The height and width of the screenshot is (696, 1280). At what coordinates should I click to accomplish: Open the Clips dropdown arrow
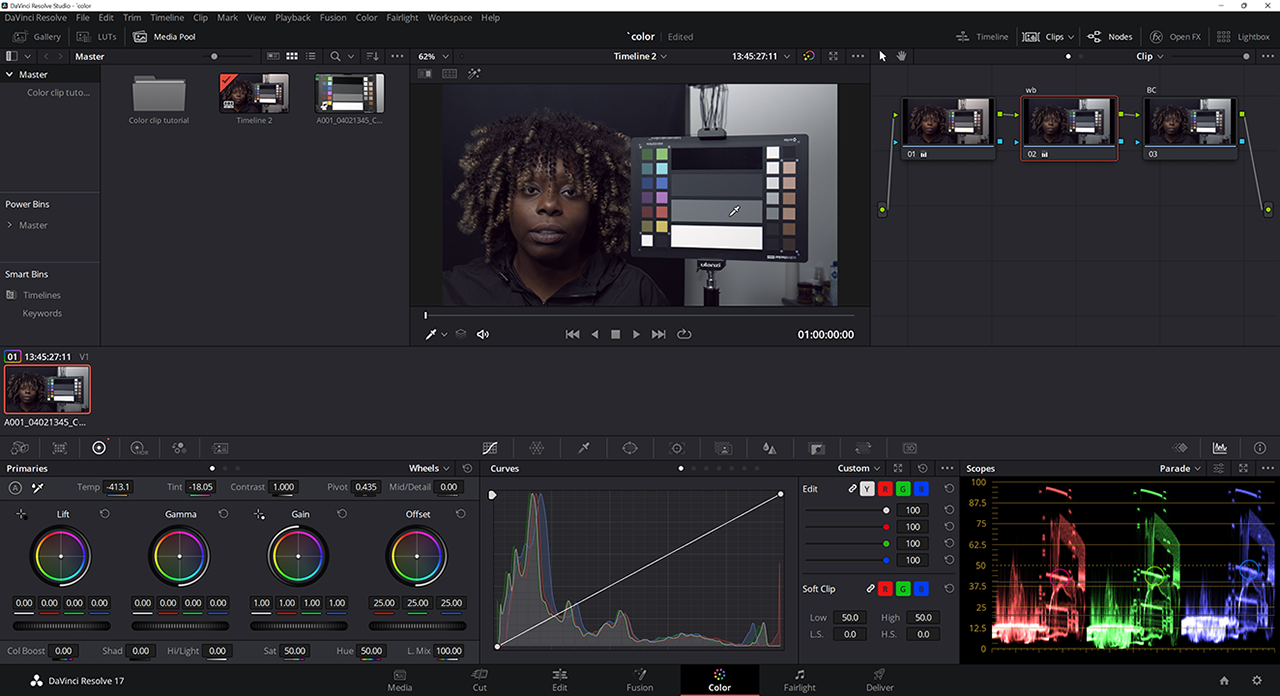[x=1070, y=37]
